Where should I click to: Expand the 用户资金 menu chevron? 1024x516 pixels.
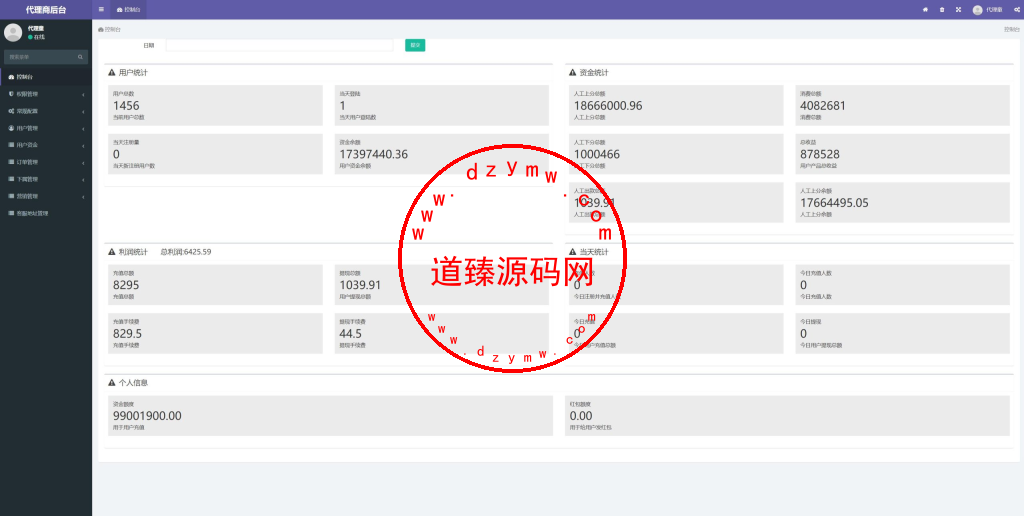(x=84, y=146)
